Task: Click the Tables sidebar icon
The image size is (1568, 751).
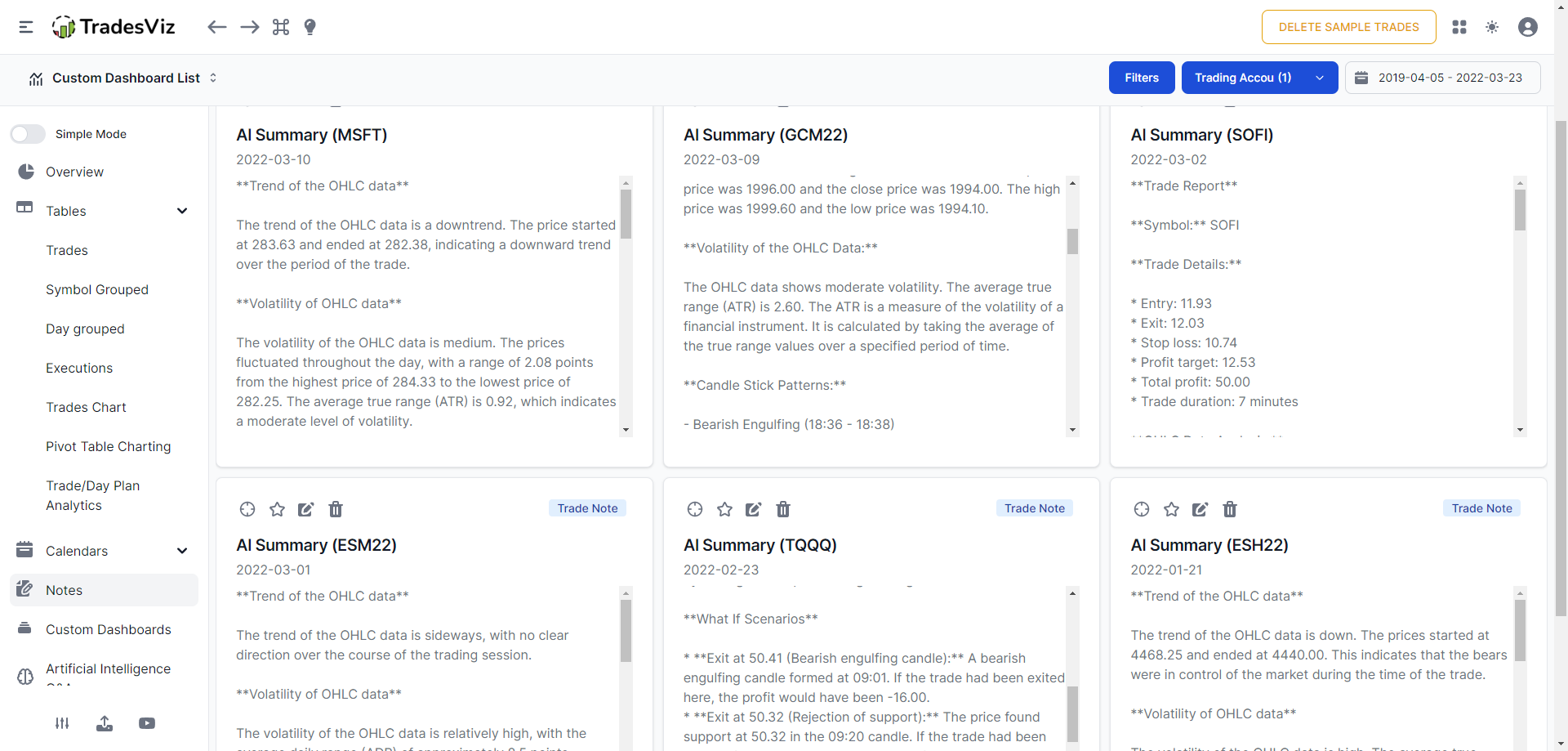Action: pos(25,208)
